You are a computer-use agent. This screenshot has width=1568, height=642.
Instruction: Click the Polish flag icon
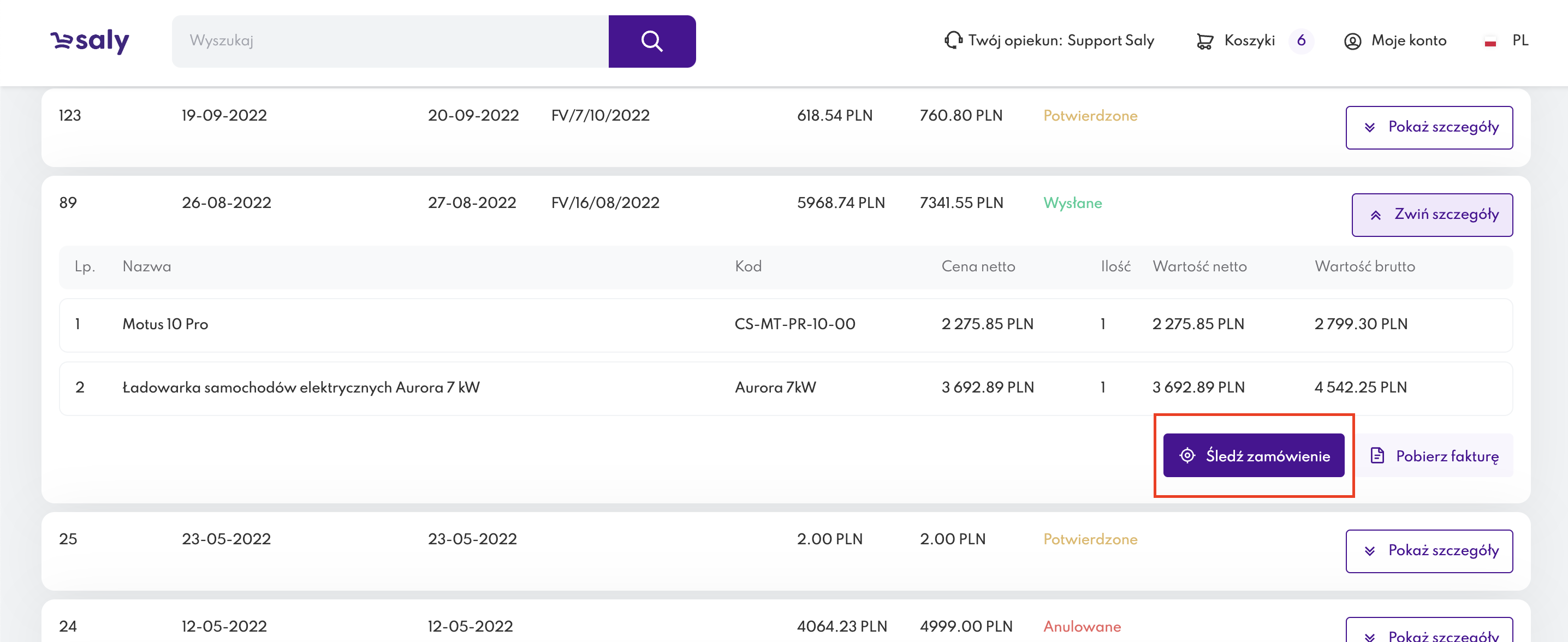click(1489, 42)
